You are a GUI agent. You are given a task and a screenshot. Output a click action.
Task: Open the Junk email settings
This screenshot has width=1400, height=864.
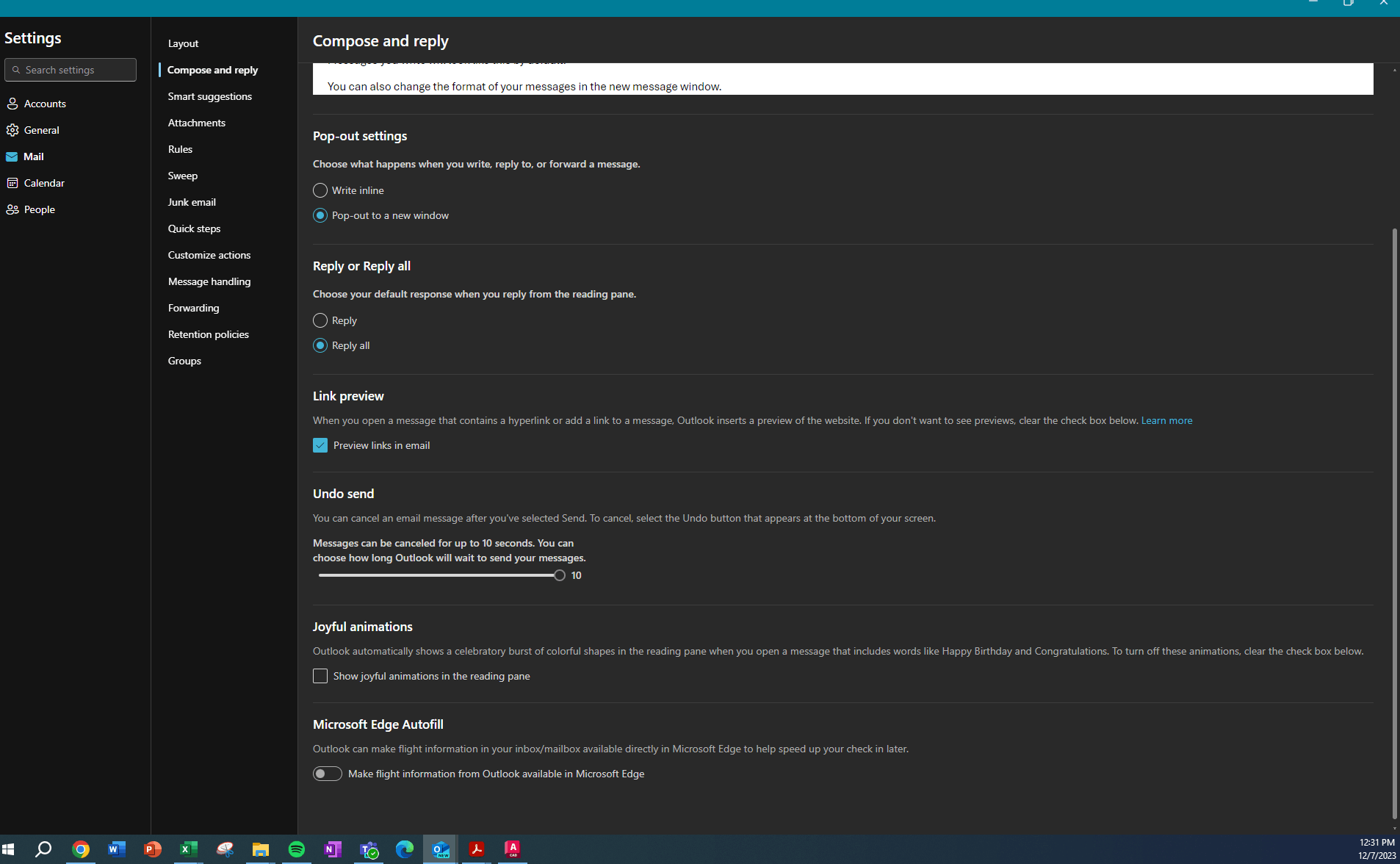pos(192,201)
